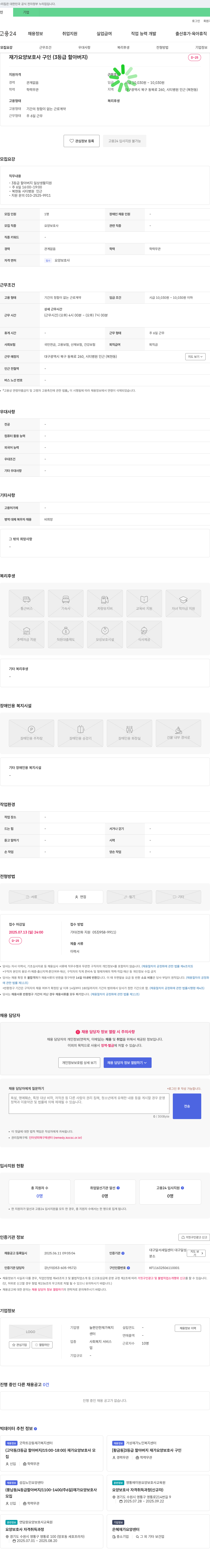This screenshot has height=1568, width=210.
Task: Jump to the 전형방법 section tab
Action: 163,47
